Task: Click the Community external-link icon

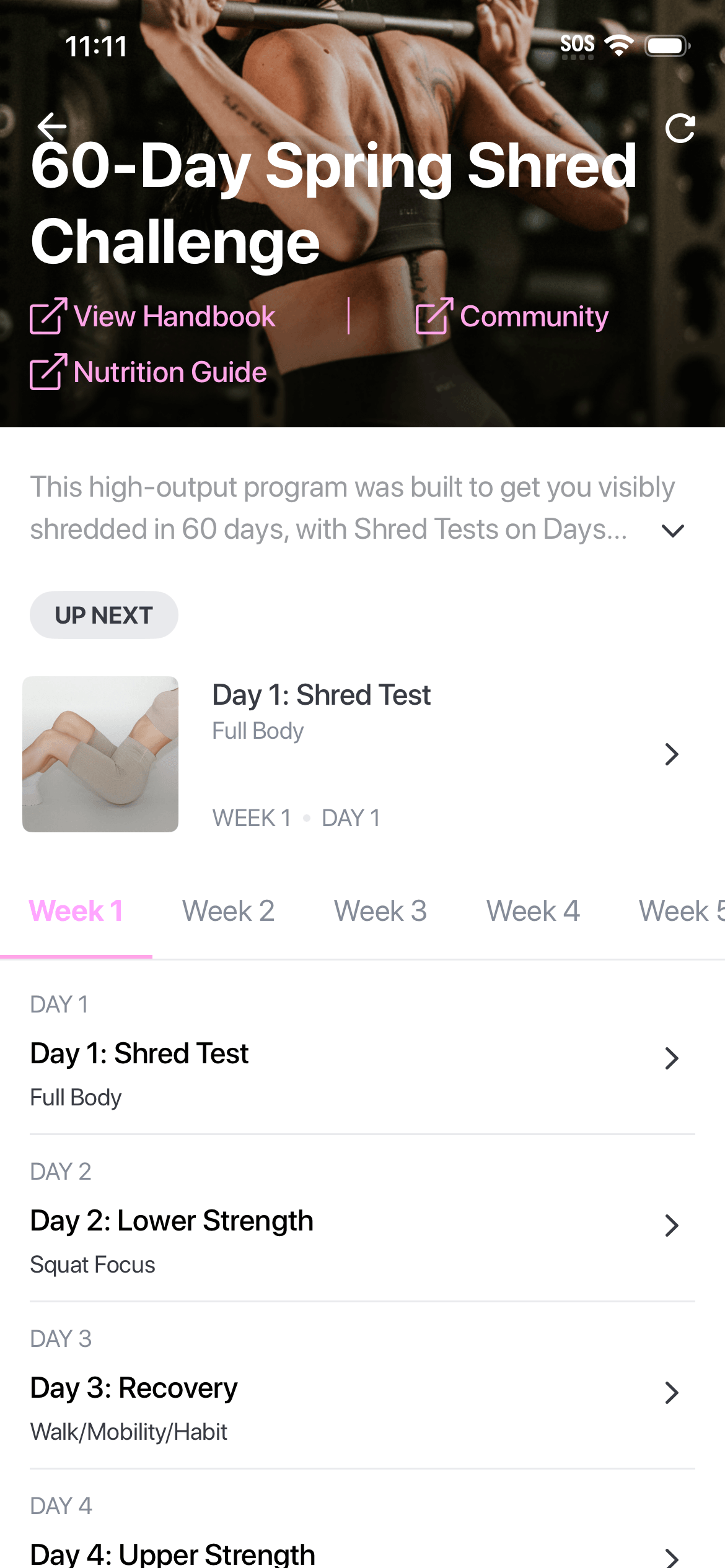Action: pos(434,316)
